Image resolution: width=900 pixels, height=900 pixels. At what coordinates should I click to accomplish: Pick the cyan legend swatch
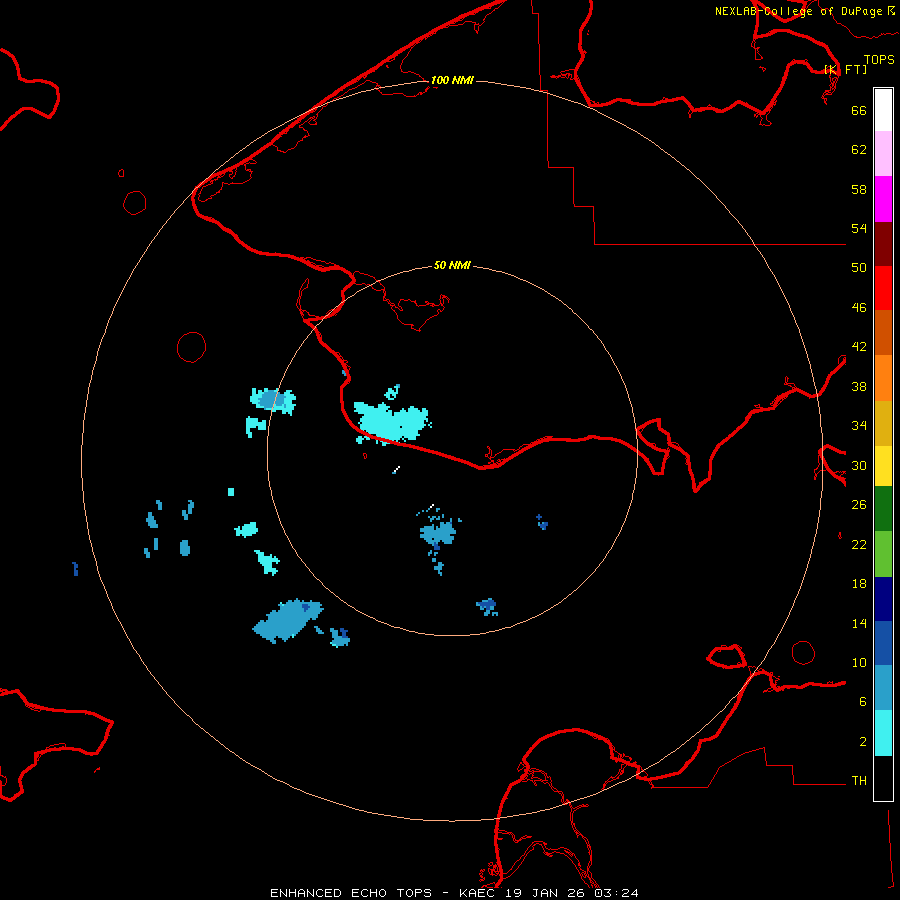[883, 733]
